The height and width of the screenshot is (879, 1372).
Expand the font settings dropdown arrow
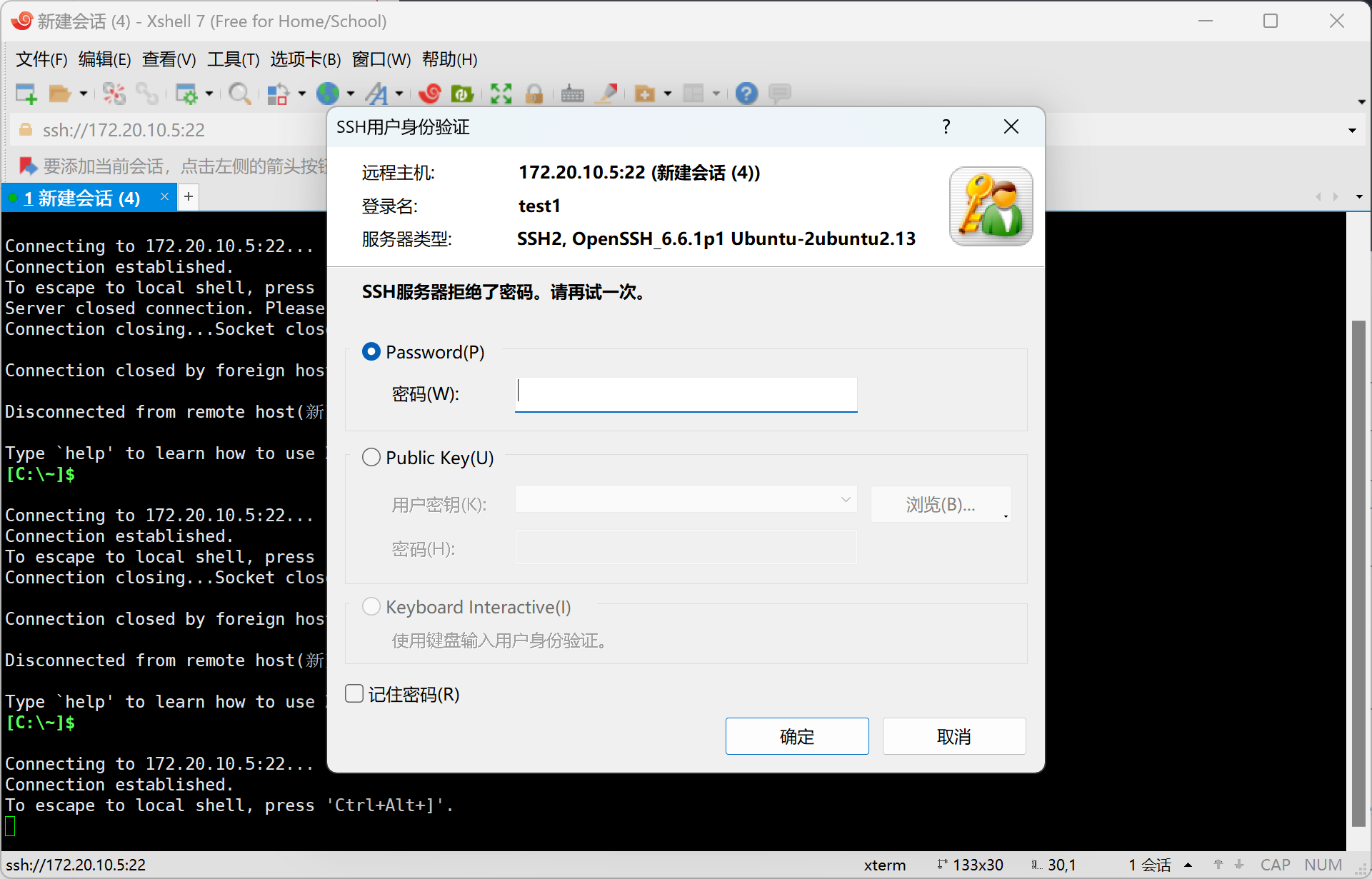pyautogui.click(x=398, y=94)
